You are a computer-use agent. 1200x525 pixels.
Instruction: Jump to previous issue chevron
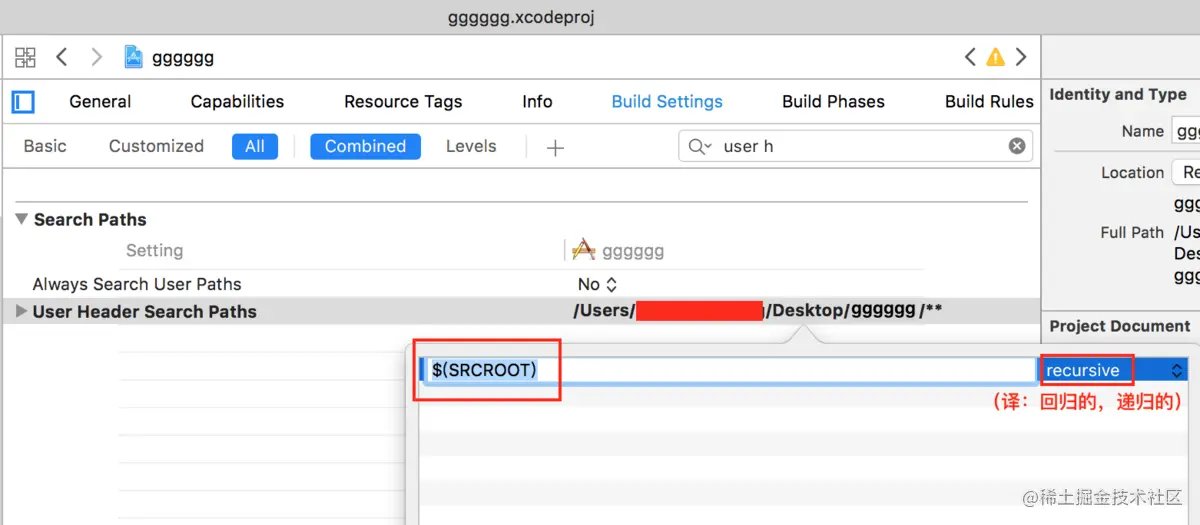970,57
